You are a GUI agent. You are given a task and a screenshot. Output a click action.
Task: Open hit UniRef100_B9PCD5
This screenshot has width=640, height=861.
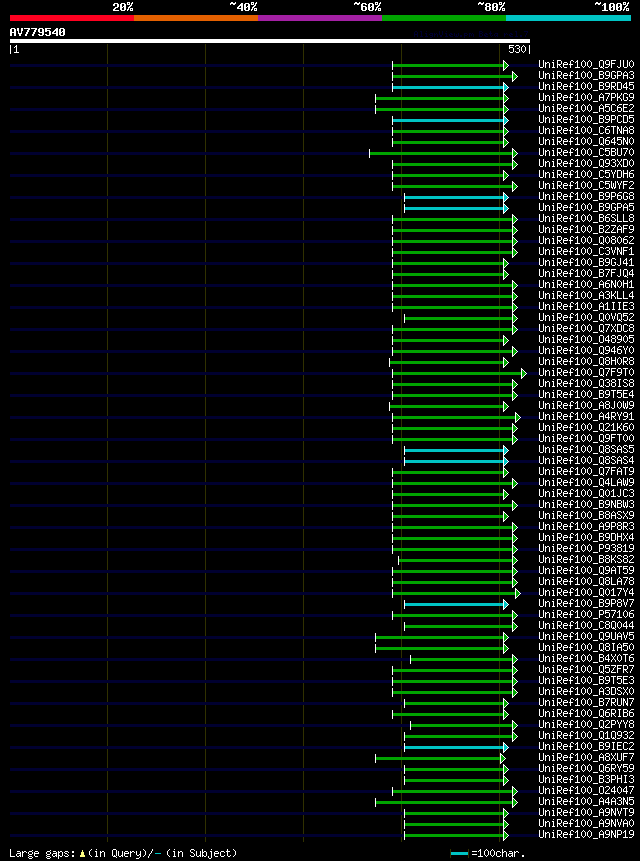point(586,120)
